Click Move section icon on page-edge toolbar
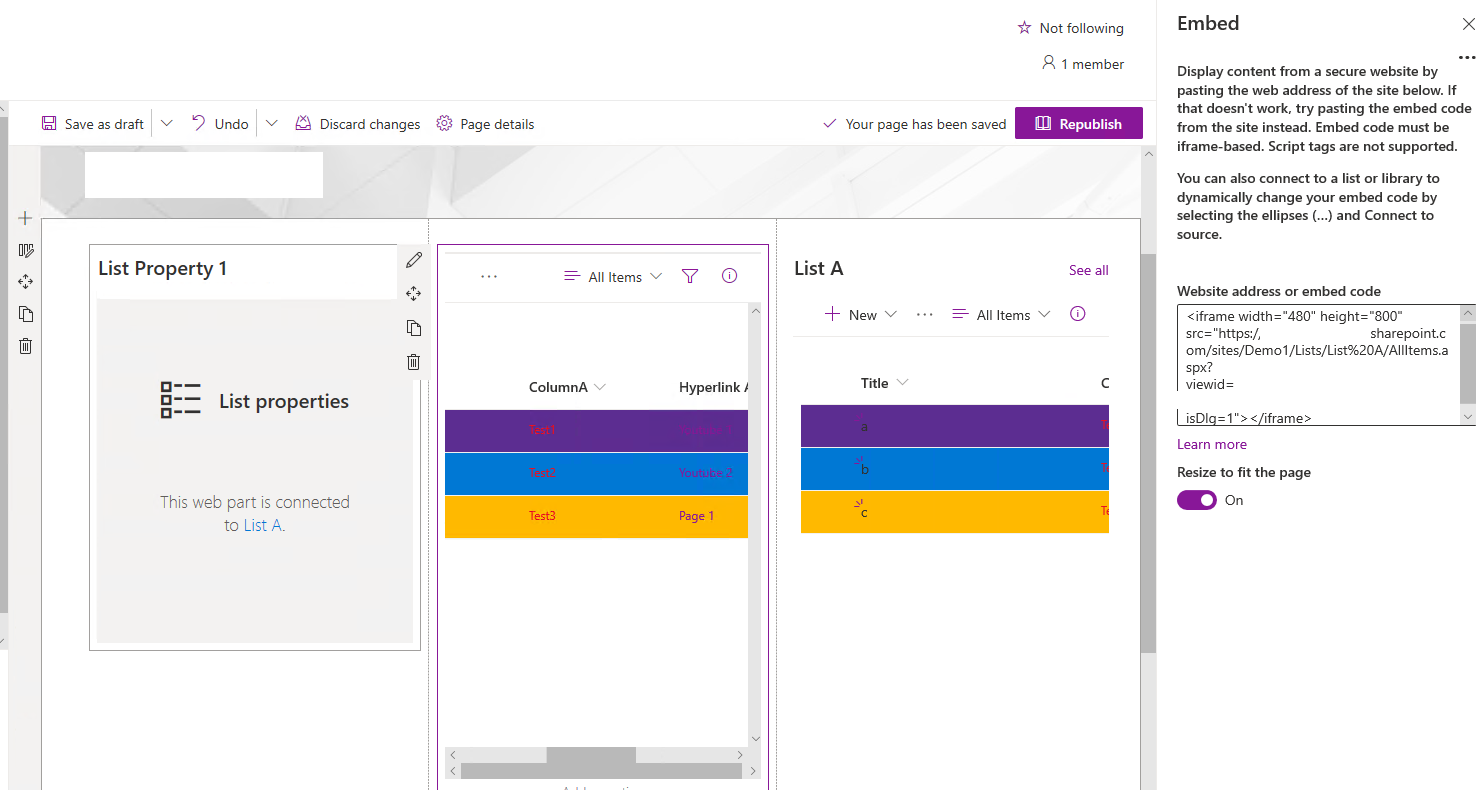The height and width of the screenshot is (790, 1476). 26,282
